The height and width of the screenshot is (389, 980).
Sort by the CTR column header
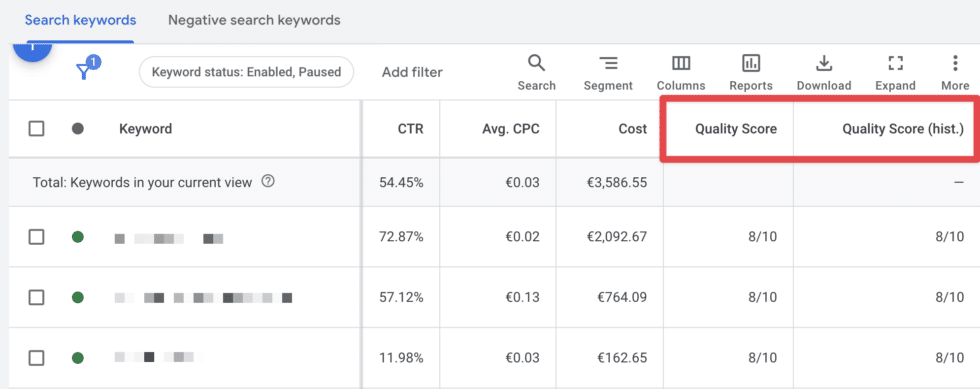411,129
